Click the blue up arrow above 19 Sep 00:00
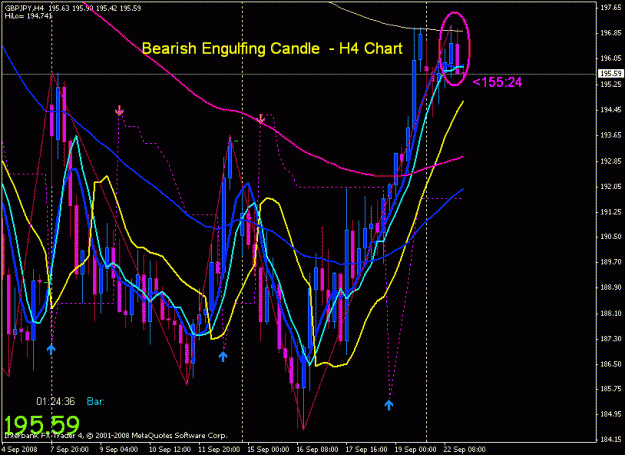The width and height of the screenshot is (625, 455). (389, 405)
